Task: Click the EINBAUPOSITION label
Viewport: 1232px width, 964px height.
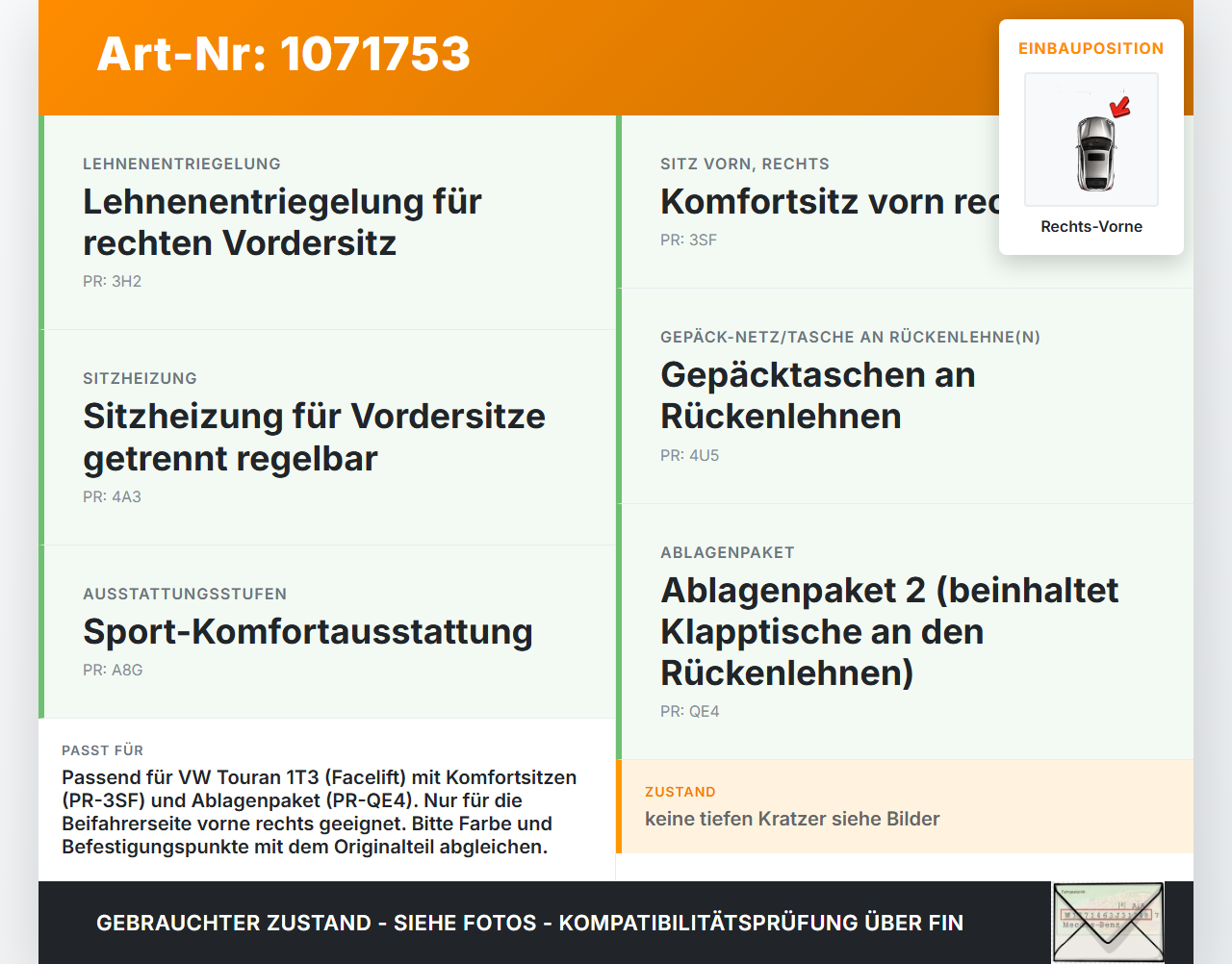Action: click(1091, 48)
